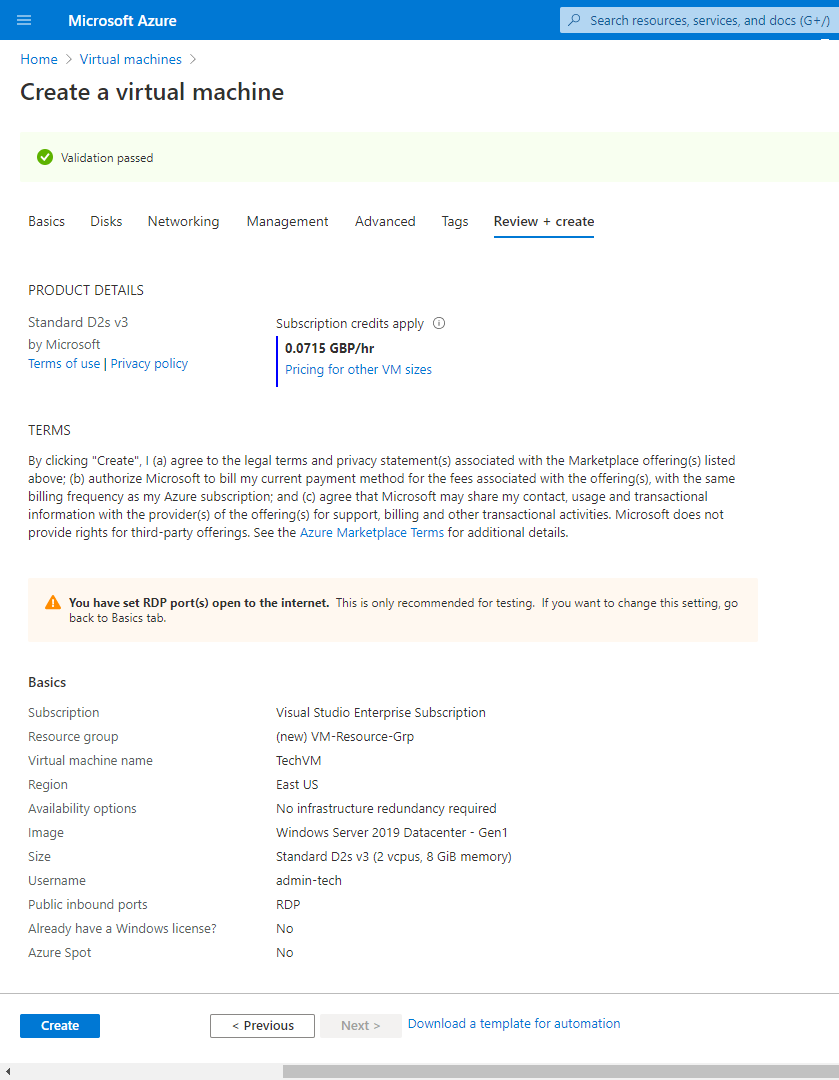The width and height of the screenshot is (839, 1080).
Task: Click the Windows Server 2019 Datacenter image value
Action: tap(392, 832)
